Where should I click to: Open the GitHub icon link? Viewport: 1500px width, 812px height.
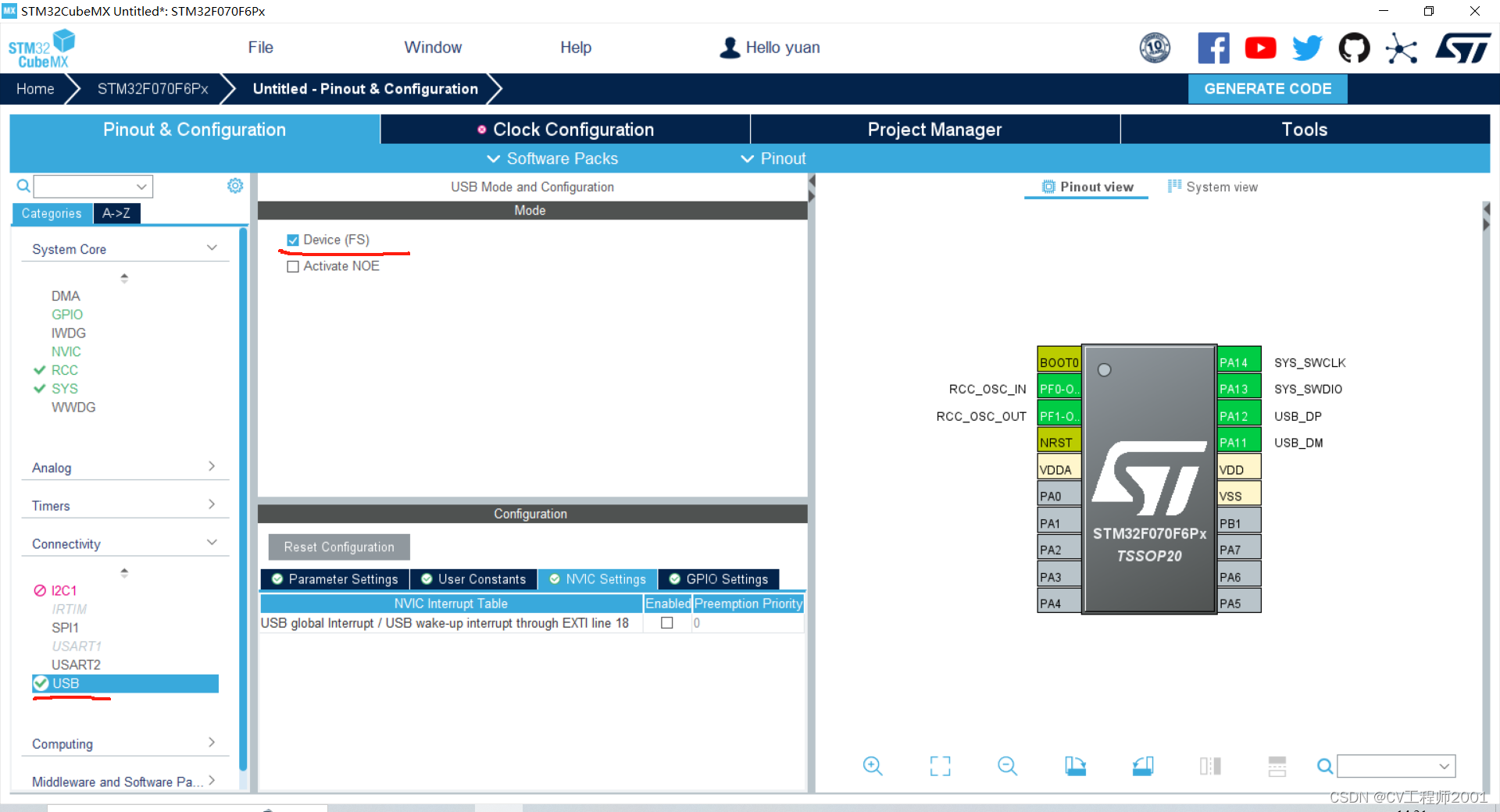point(1354,48)
